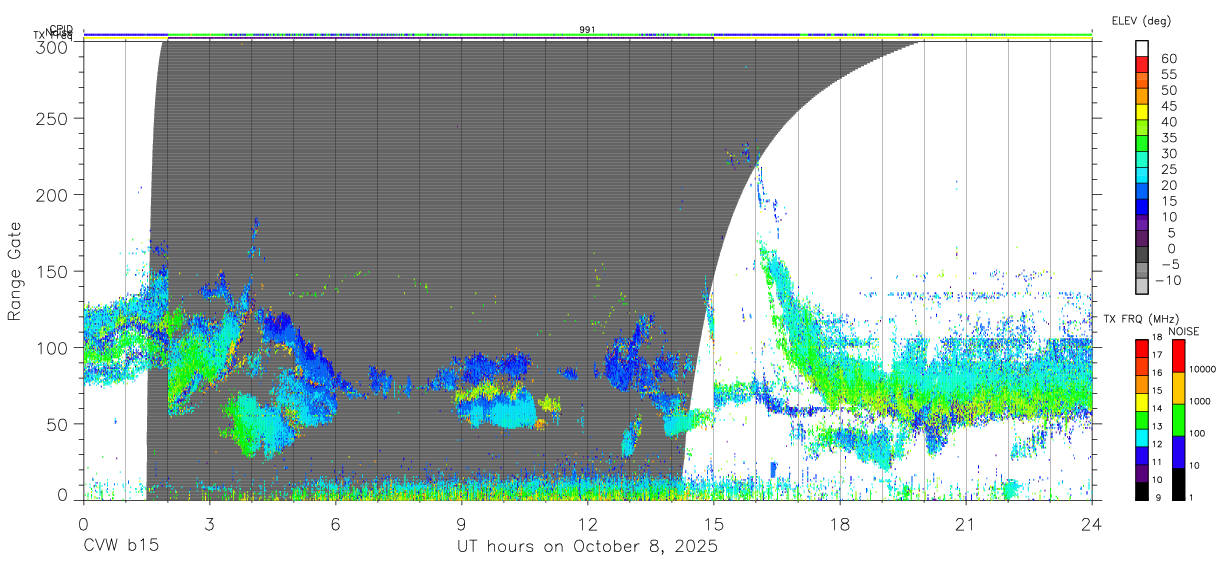Click the 'Range Gate' y-axis label
Viewport: 1228px width, 567px height.
click(16, 271)
